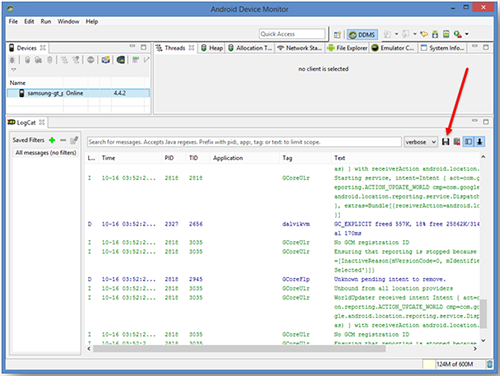
Task: Click the debug bug icon in Devices
Action: click(x=12, y=60)
